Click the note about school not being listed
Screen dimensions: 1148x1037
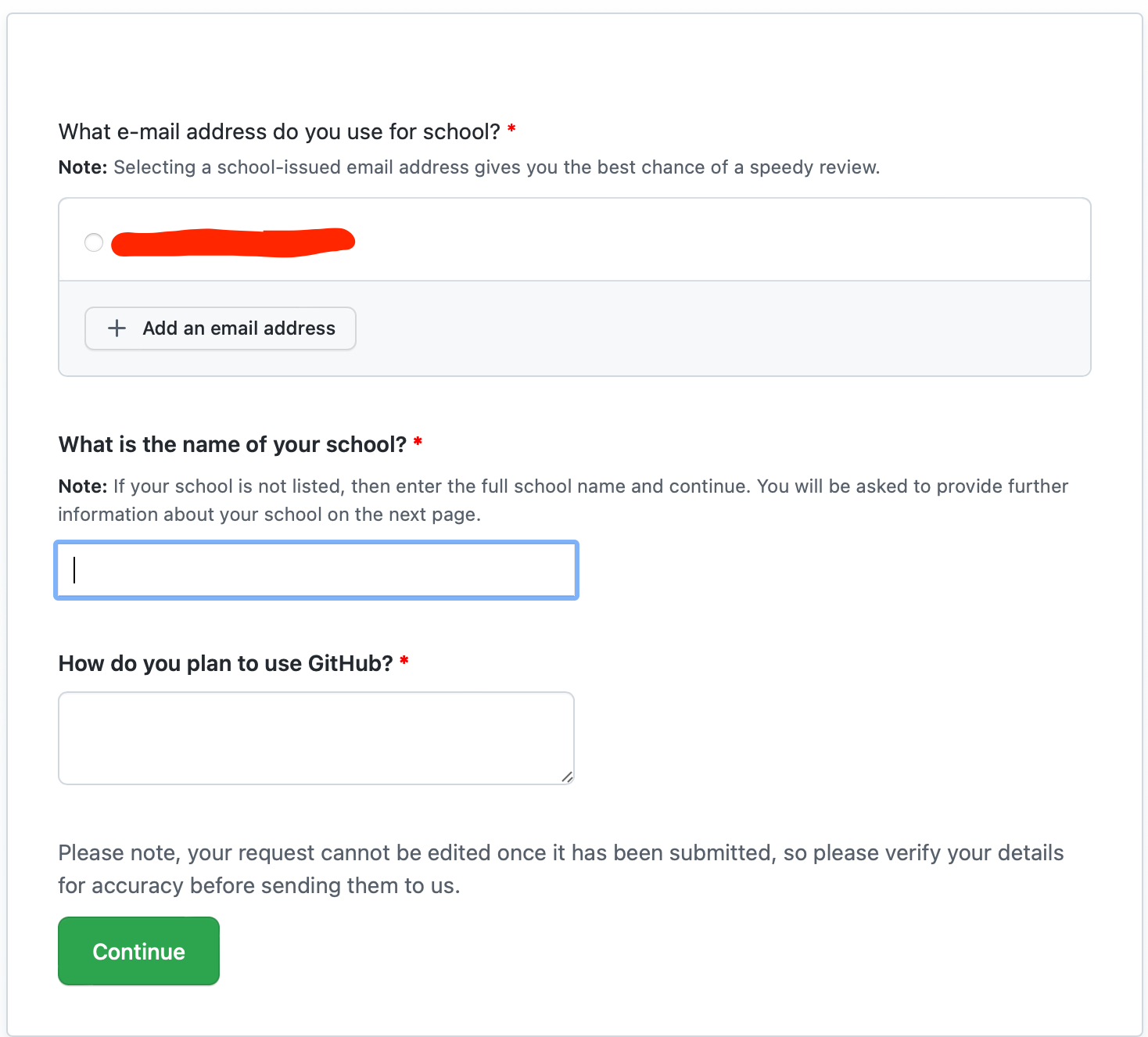tap(563, 501)
